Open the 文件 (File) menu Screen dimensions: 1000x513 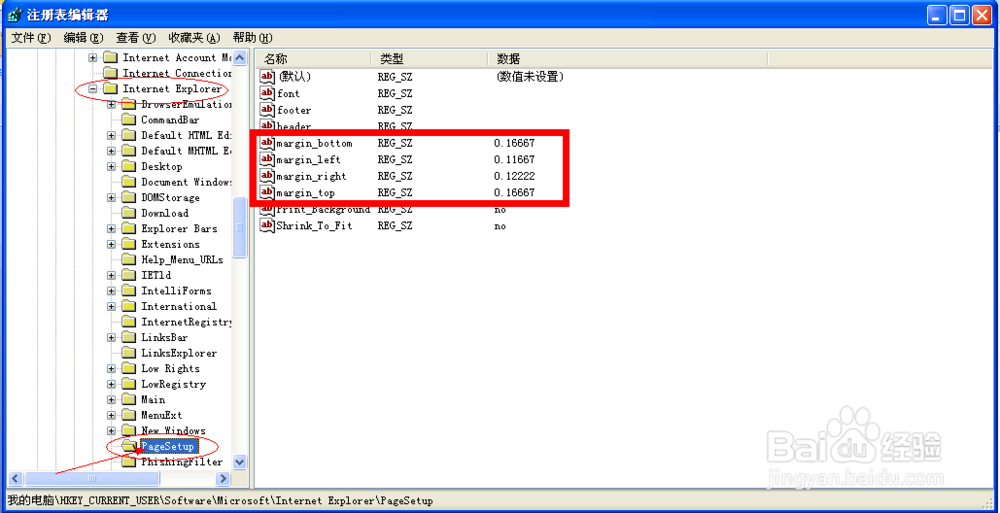31,38
